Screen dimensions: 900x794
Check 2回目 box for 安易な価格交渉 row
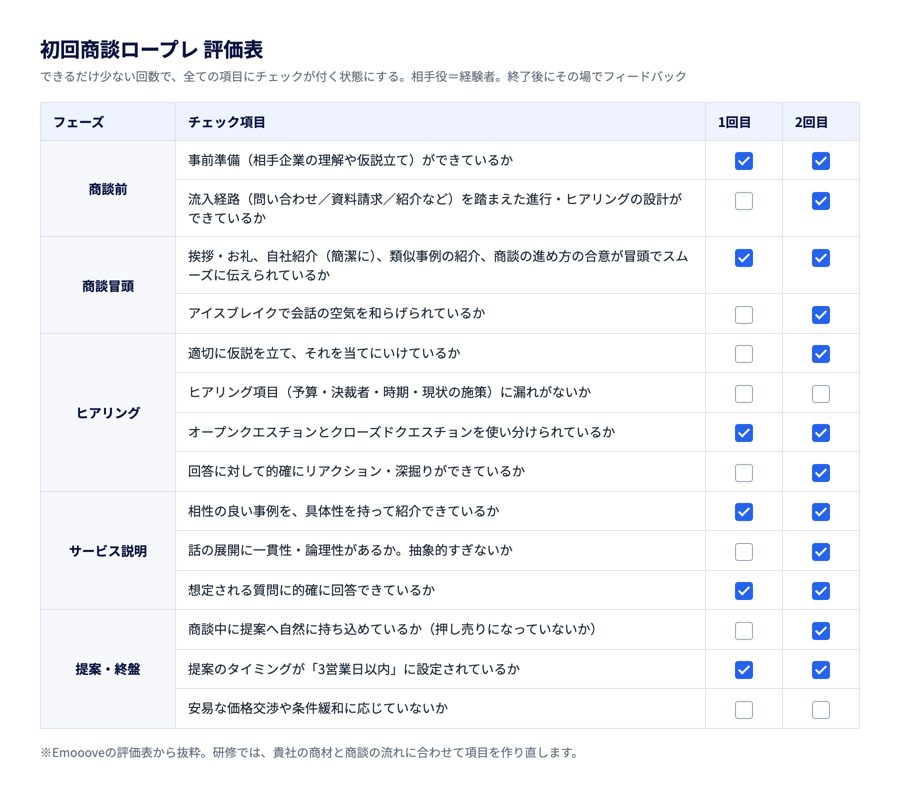point(820,710)
